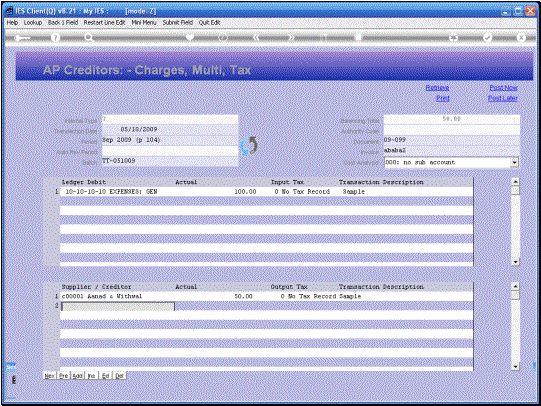This screenshot has height=406, width=541.
Task: Click the checkmark submit icon
Action: (487, 37)
